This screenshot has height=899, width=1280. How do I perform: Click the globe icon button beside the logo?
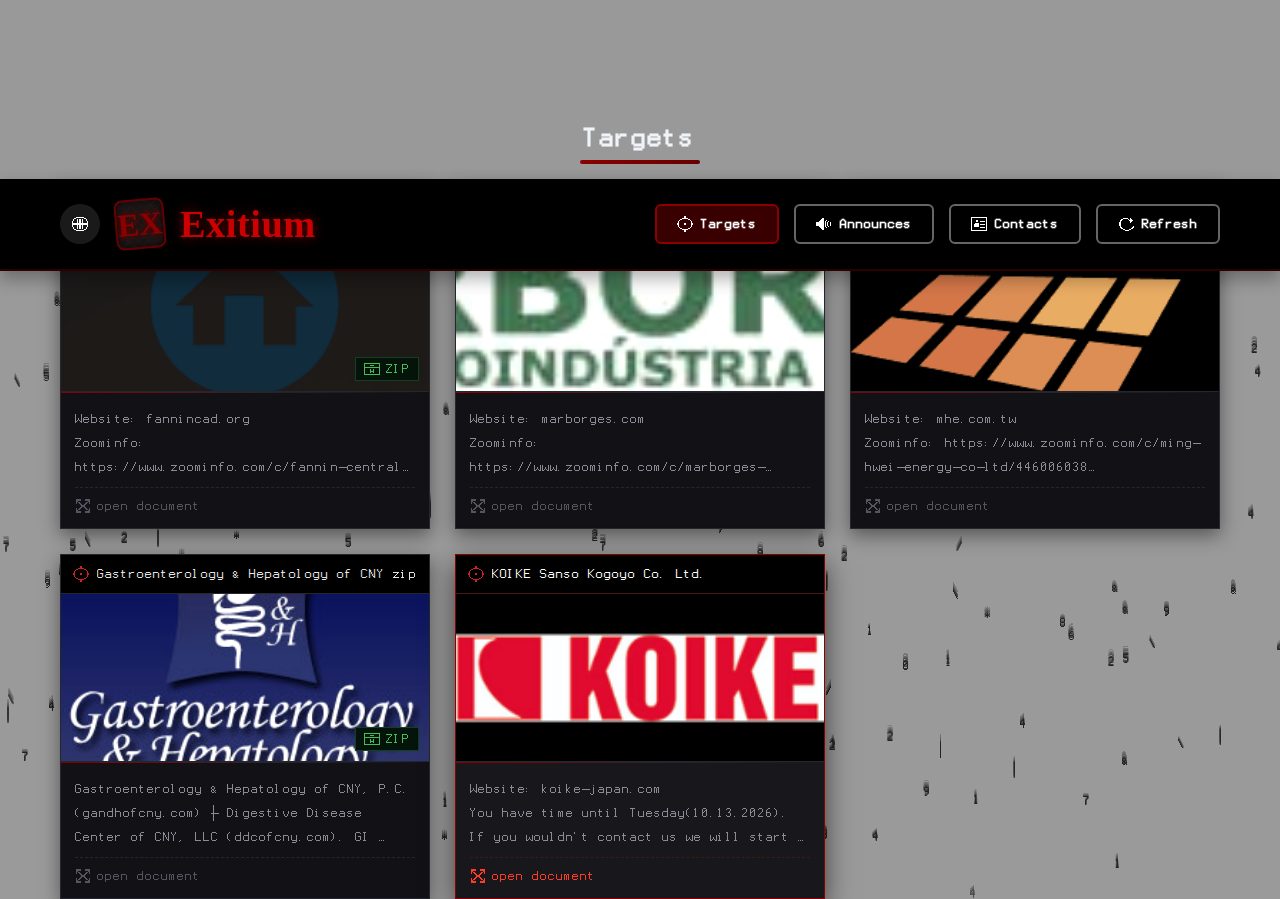[80, 224]
